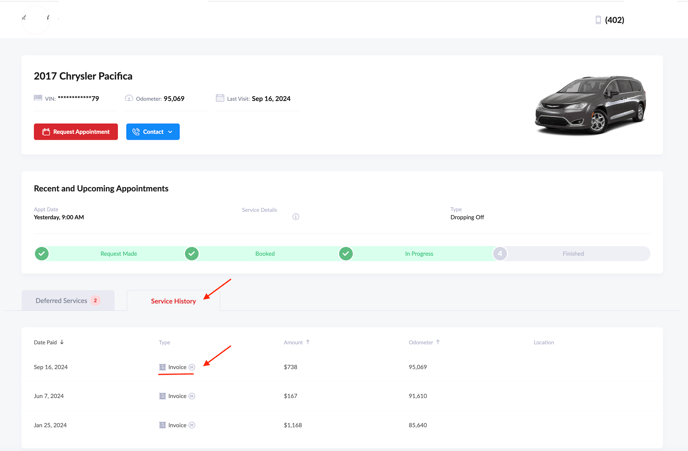The image size is (688, 451).
Task: Click the Odometer gauge icon
Action: (129, 98)
